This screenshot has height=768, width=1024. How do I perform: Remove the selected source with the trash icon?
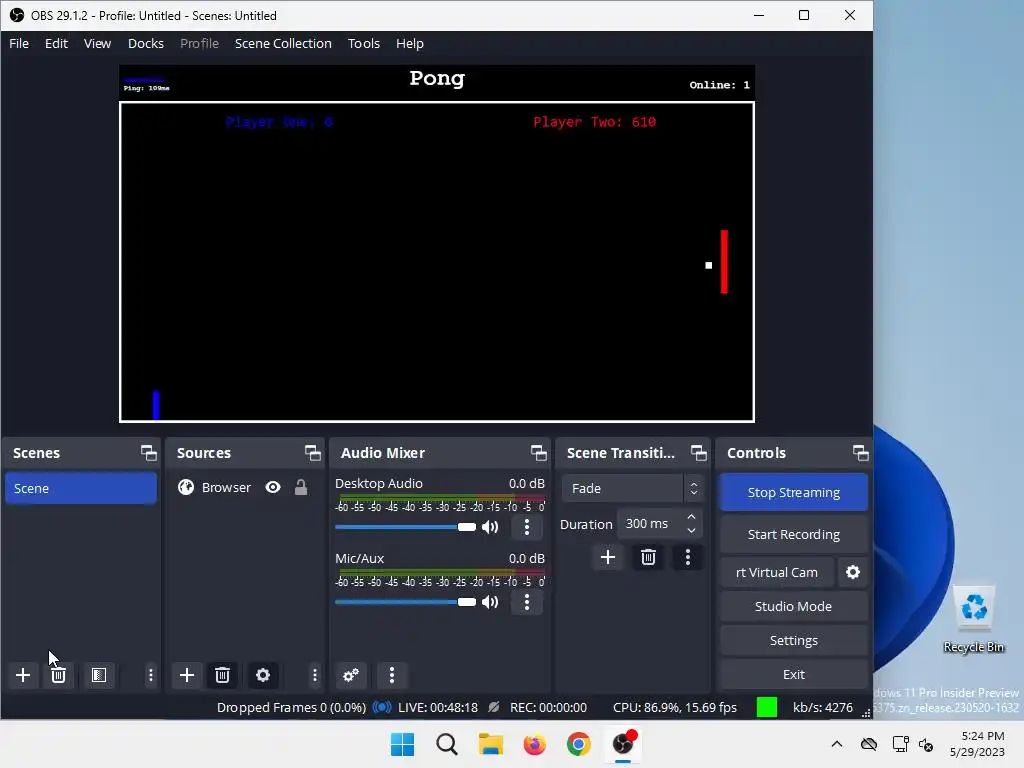click(222, 675)
